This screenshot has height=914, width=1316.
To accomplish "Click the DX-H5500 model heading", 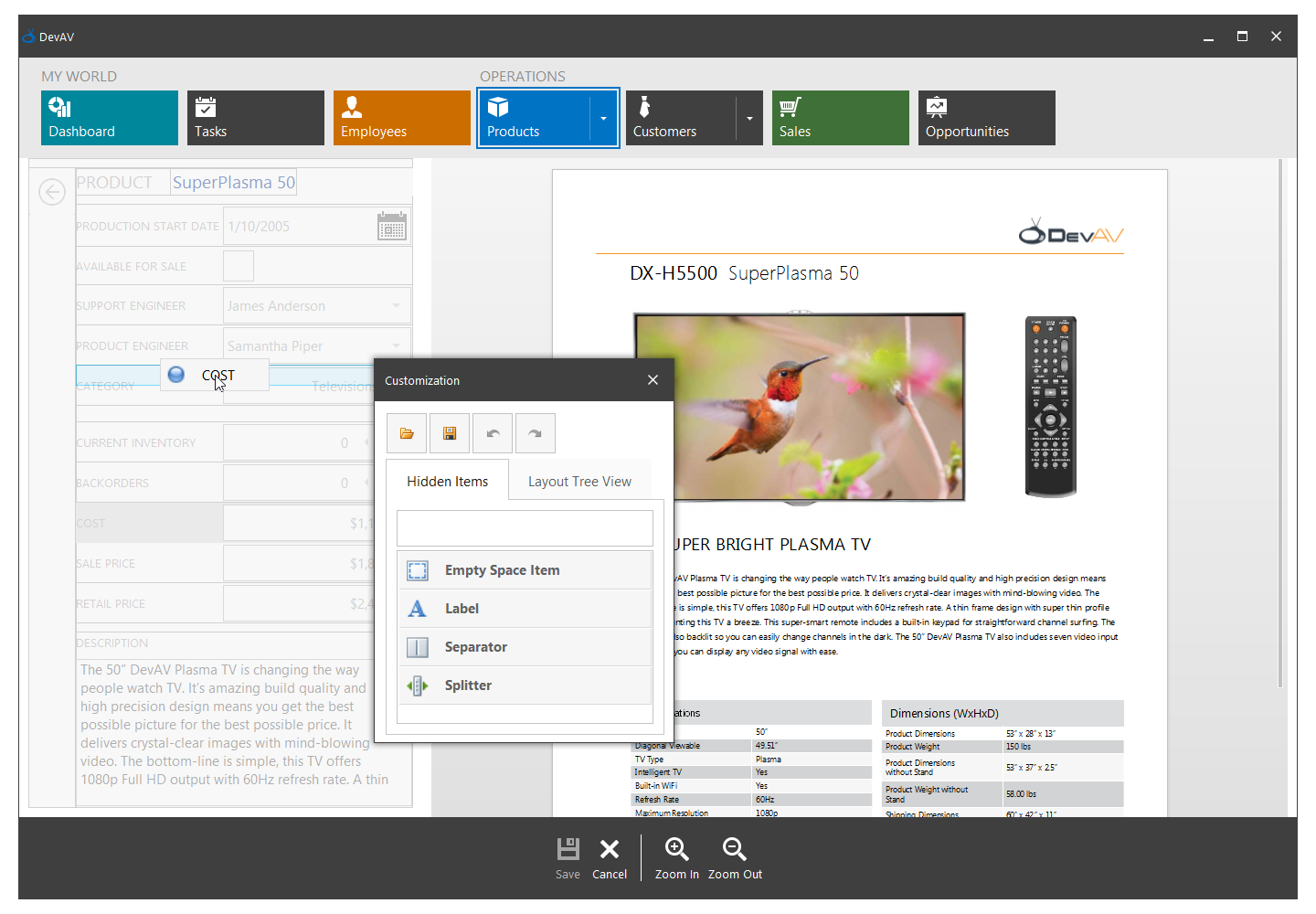I will click(674, 273).
